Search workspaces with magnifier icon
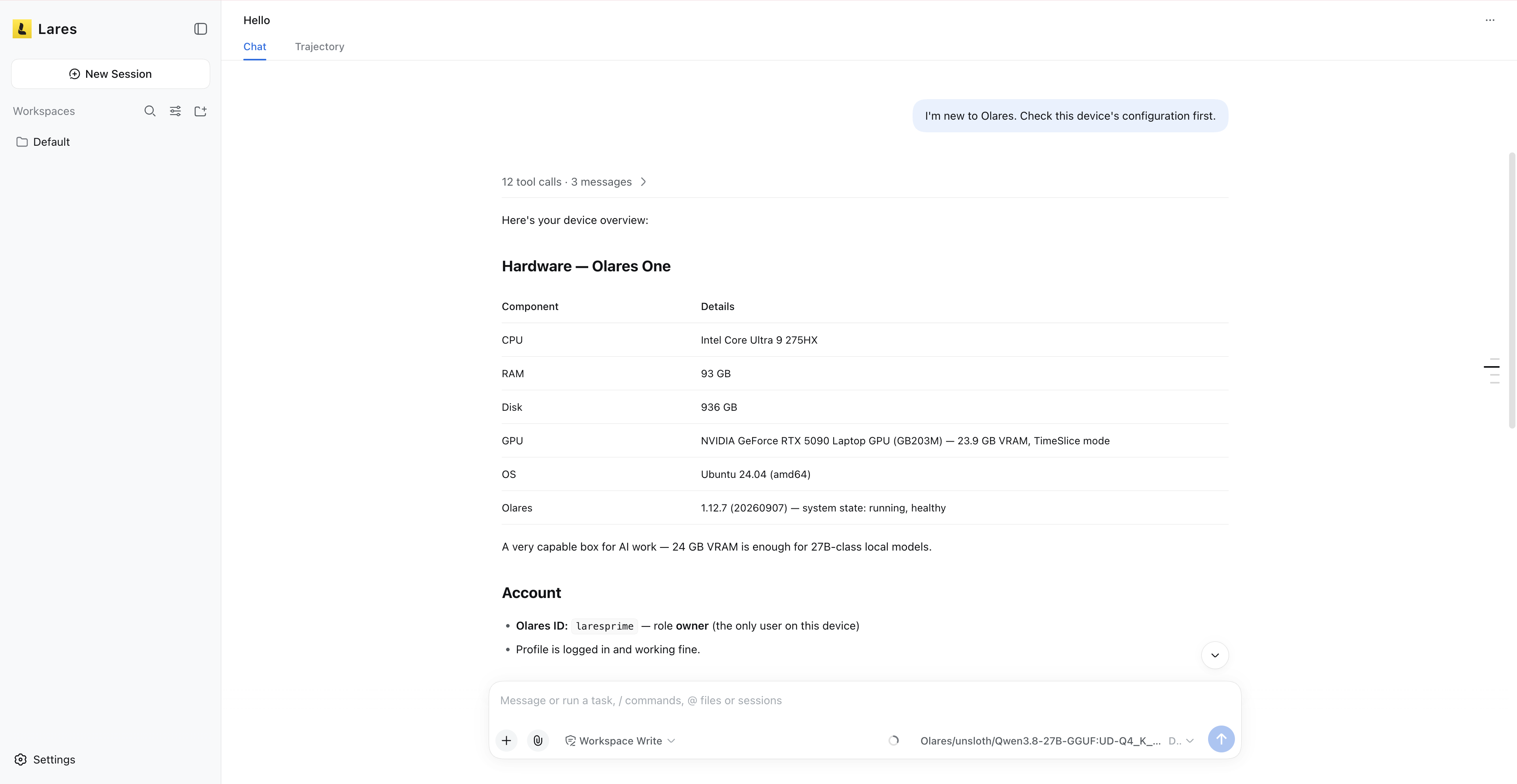 click(x=150, y=111)
